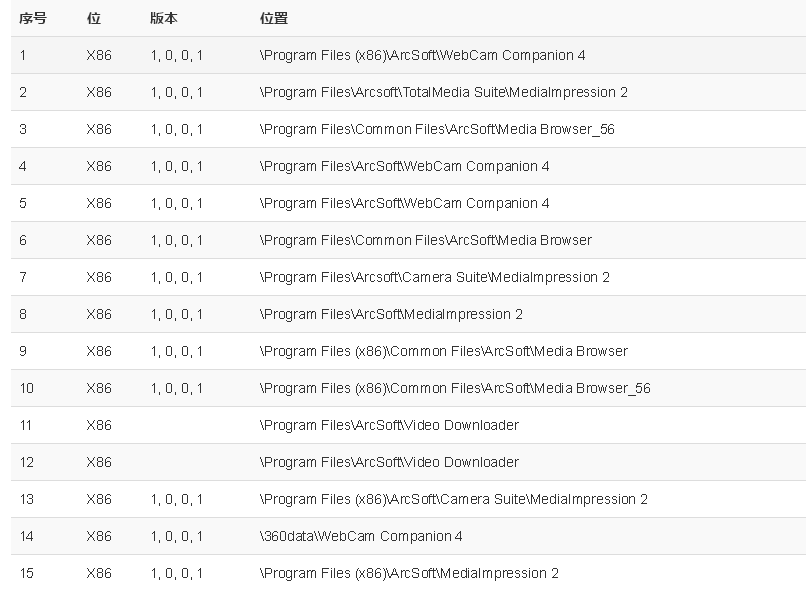The image size is (806, 600).
Task: Select row 9 path Program Files (x86)\Common Files\ArcSoft\Media Browser
Action: [x=444, y=351]
